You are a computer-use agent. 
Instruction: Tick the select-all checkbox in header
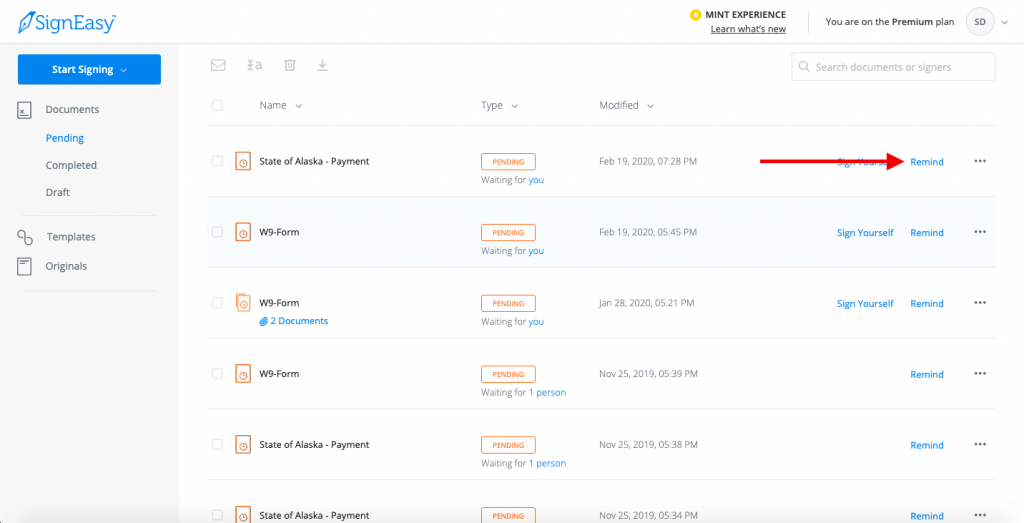click(217, 105)
